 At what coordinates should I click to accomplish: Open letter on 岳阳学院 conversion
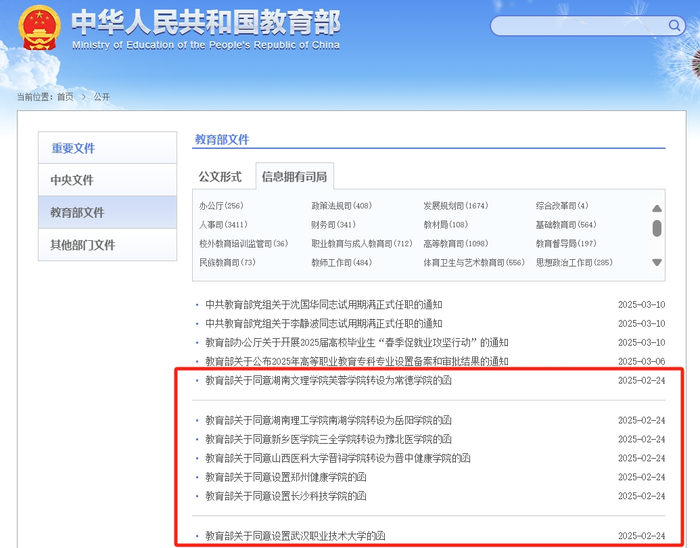tap(328, 420)
